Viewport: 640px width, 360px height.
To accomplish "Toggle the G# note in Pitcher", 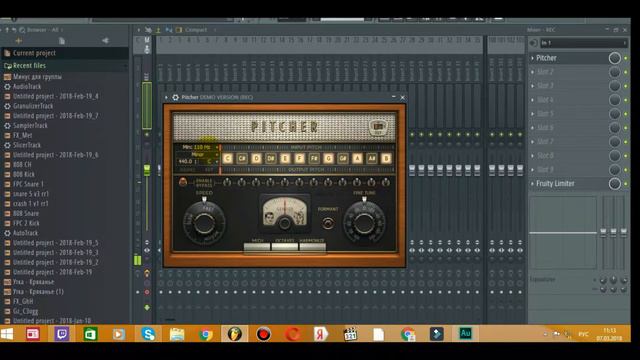I will (x=343, y=158).
